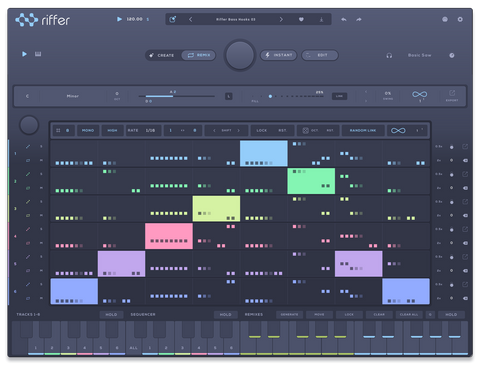Screen dimensions: 480x365
Task: Select track 3 yellow pencil icon
Action: pyautogui.click(x=28, y=202)
